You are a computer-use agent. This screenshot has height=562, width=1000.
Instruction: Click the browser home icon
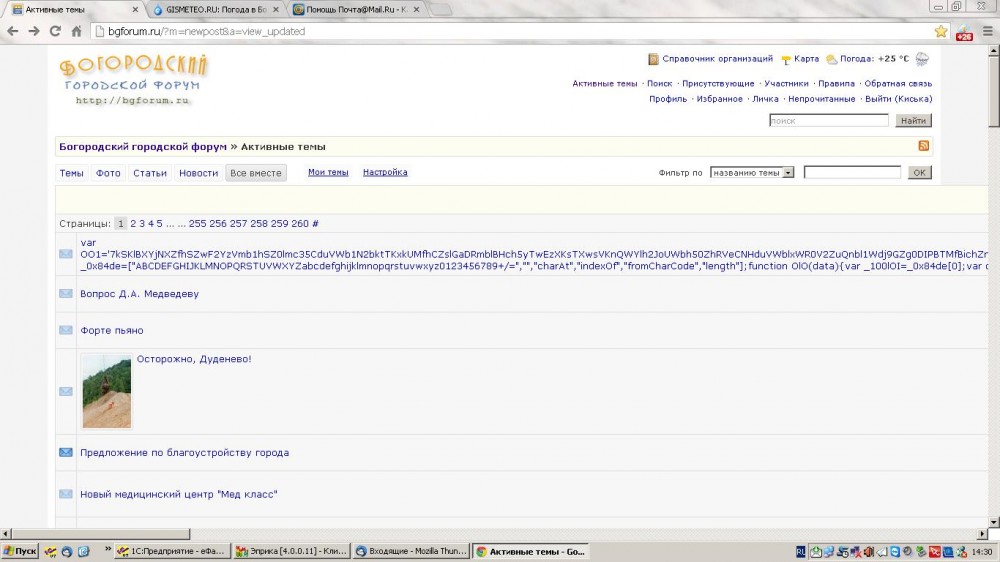76,31
